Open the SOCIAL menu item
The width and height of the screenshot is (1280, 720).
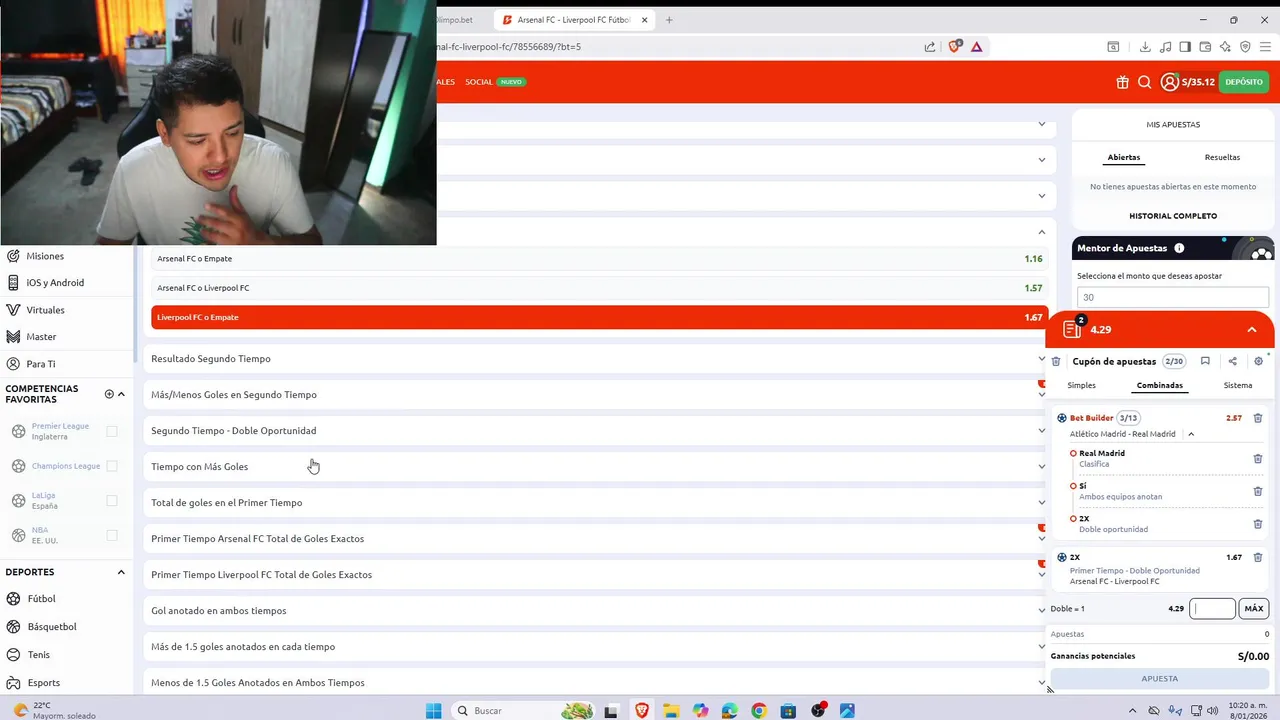479,82
